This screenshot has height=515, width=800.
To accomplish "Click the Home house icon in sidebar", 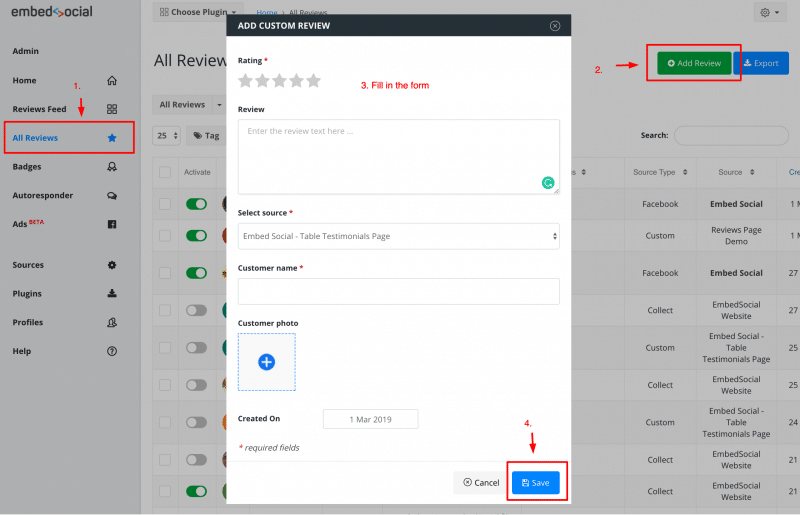I will pyautogui.click(x=112, y=81).
